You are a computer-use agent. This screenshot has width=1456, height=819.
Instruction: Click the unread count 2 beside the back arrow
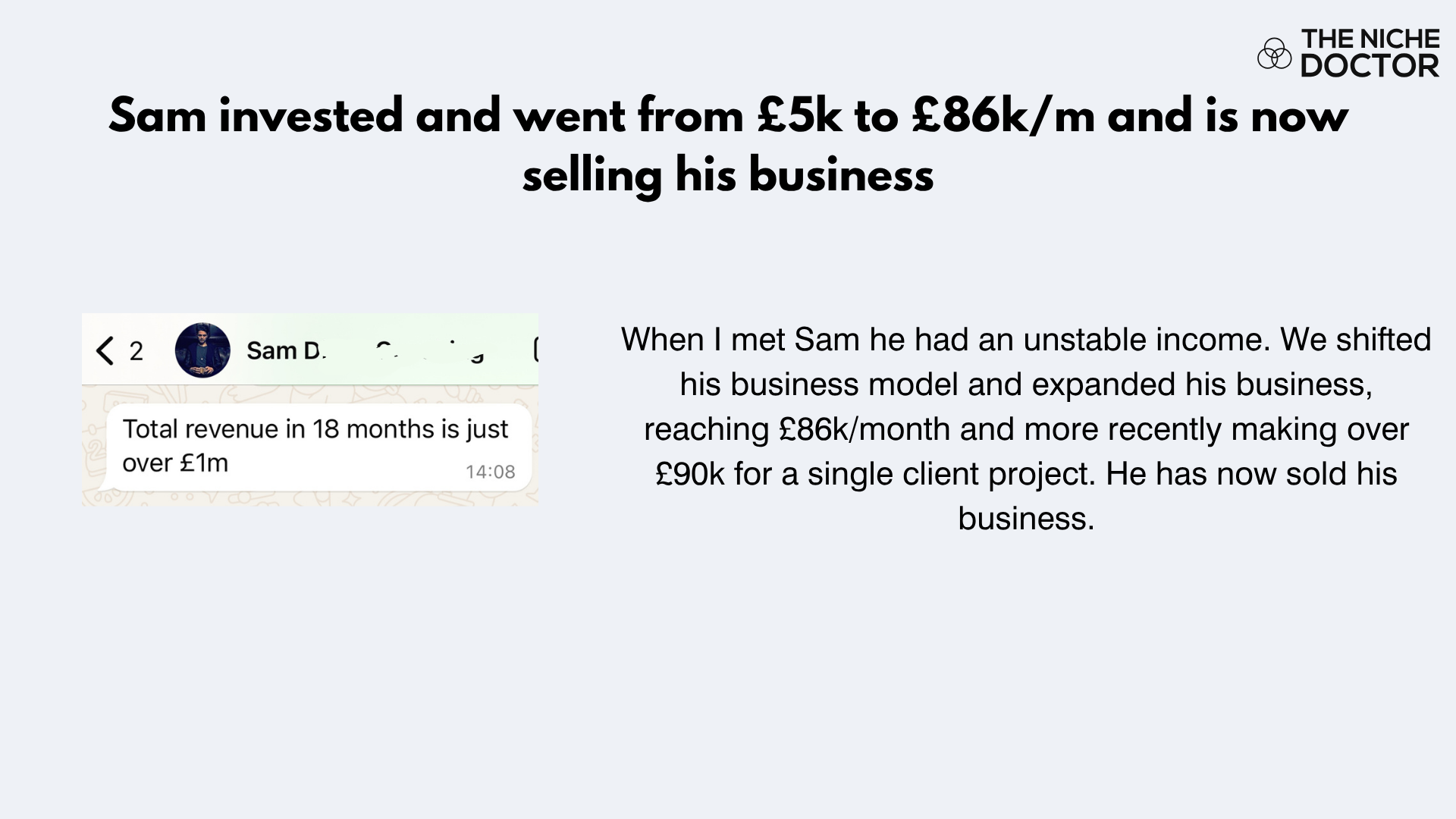(x=136, y=351)
